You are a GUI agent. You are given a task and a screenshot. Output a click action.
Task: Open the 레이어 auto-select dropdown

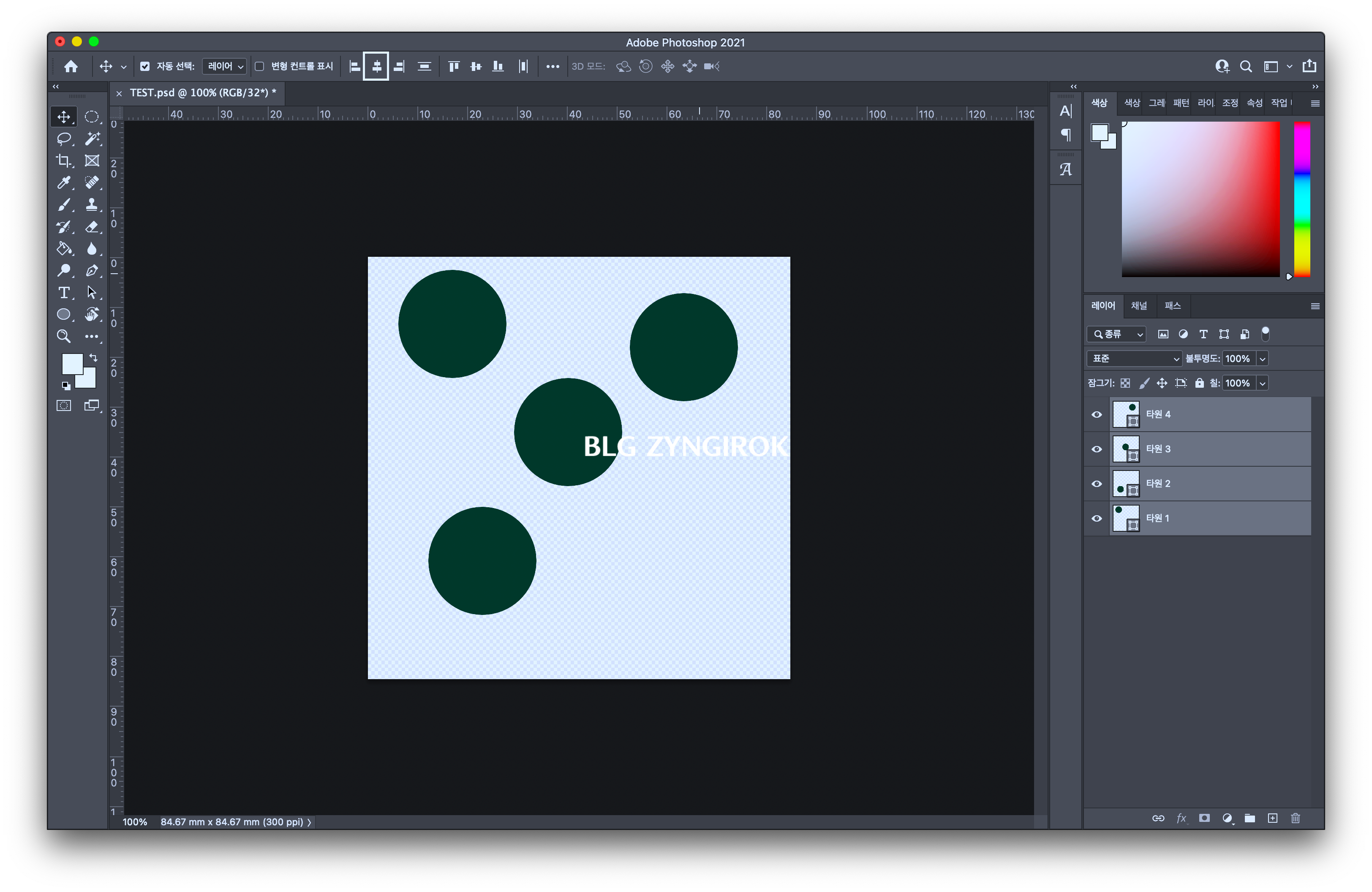tap(225, 66)
